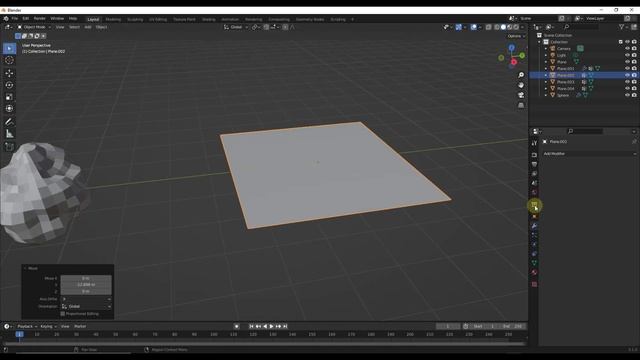
Task: Toggle auto keying record button
Action: click(236, 327)
